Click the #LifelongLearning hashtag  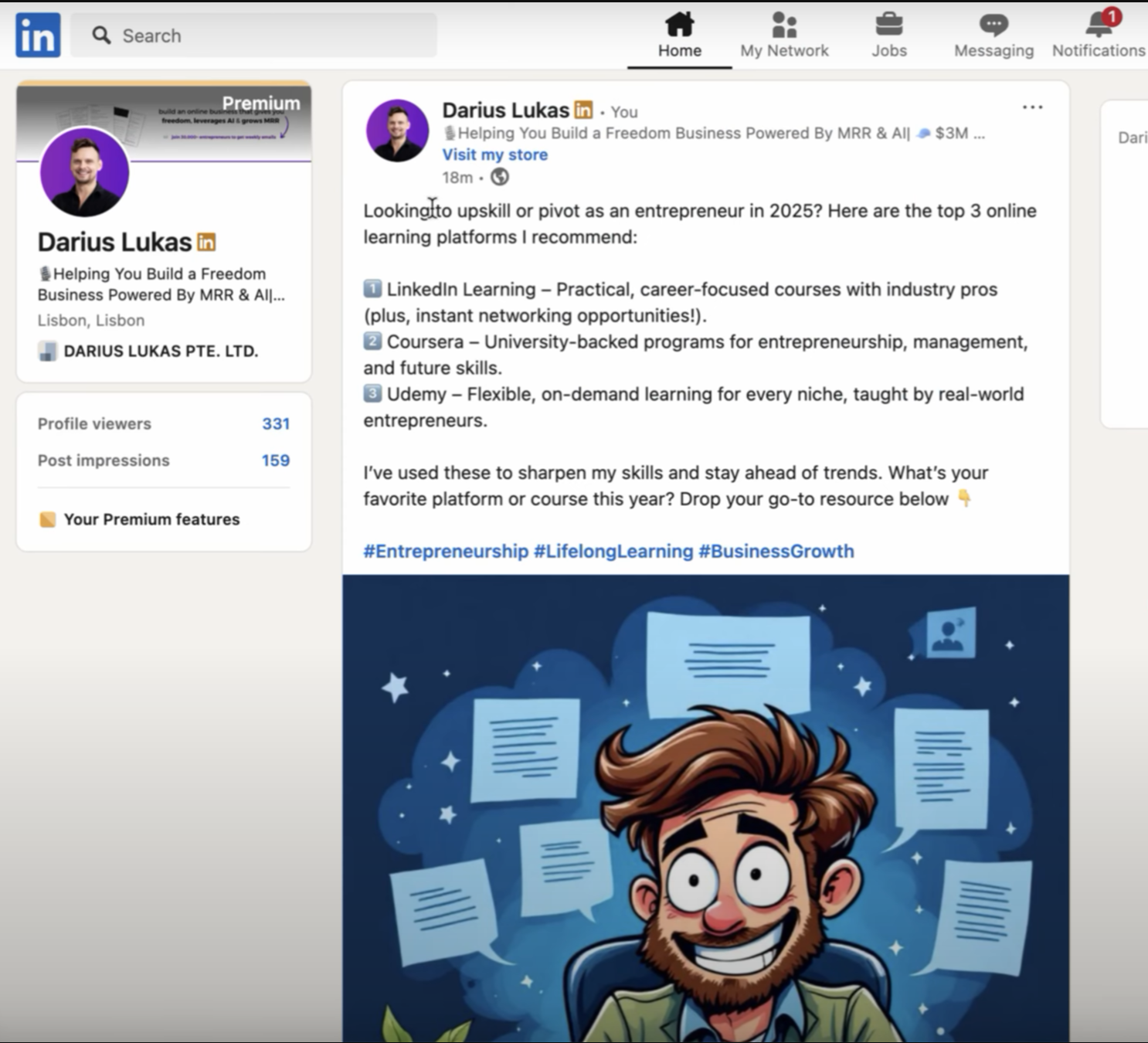click(613, 551)
